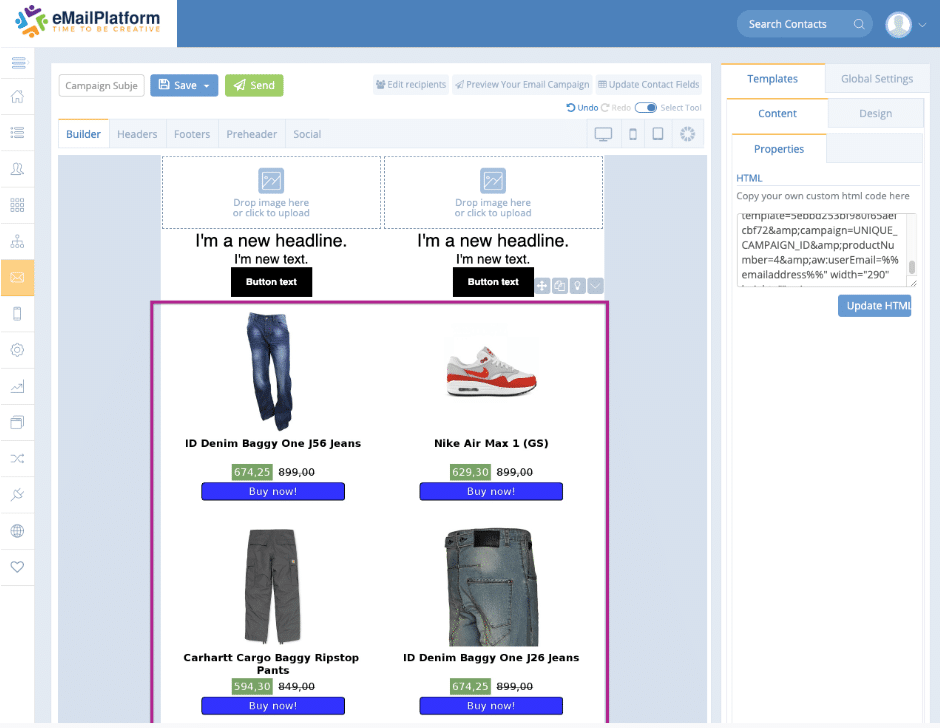Open the hierarchy icon in sidebar
Image resolution: width=940 pixels, height=728 pixels.
17,242
